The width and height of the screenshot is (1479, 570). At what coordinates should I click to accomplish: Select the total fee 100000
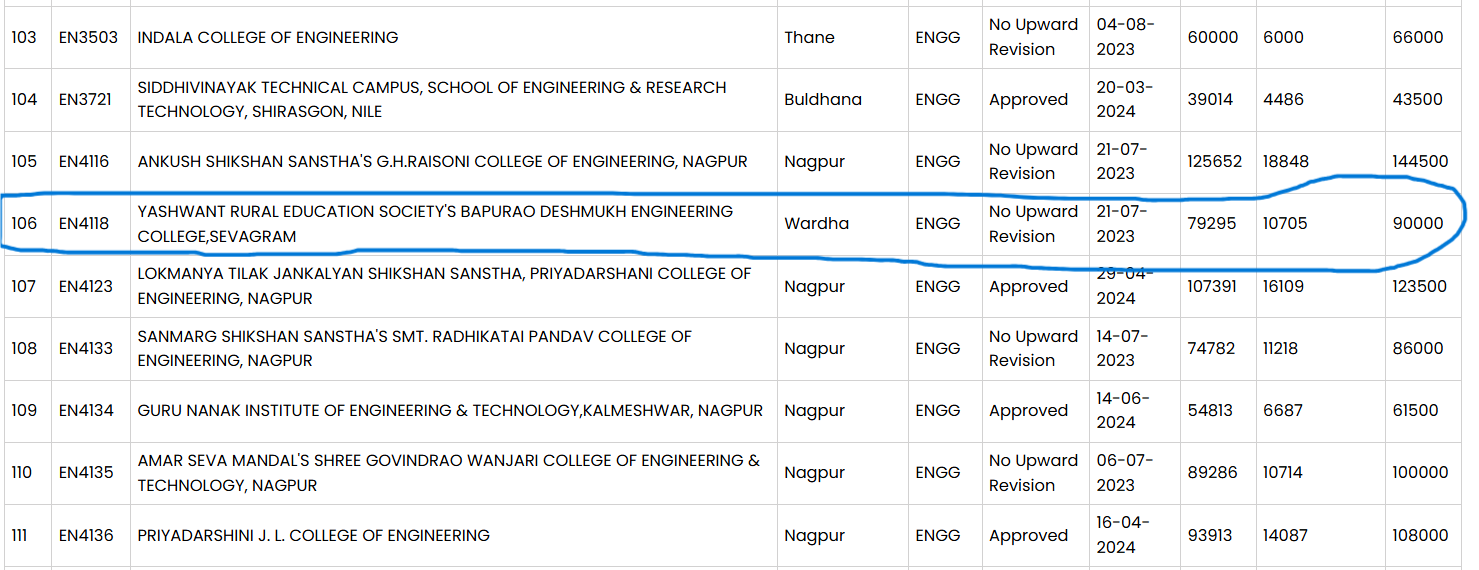[1420, 473]
